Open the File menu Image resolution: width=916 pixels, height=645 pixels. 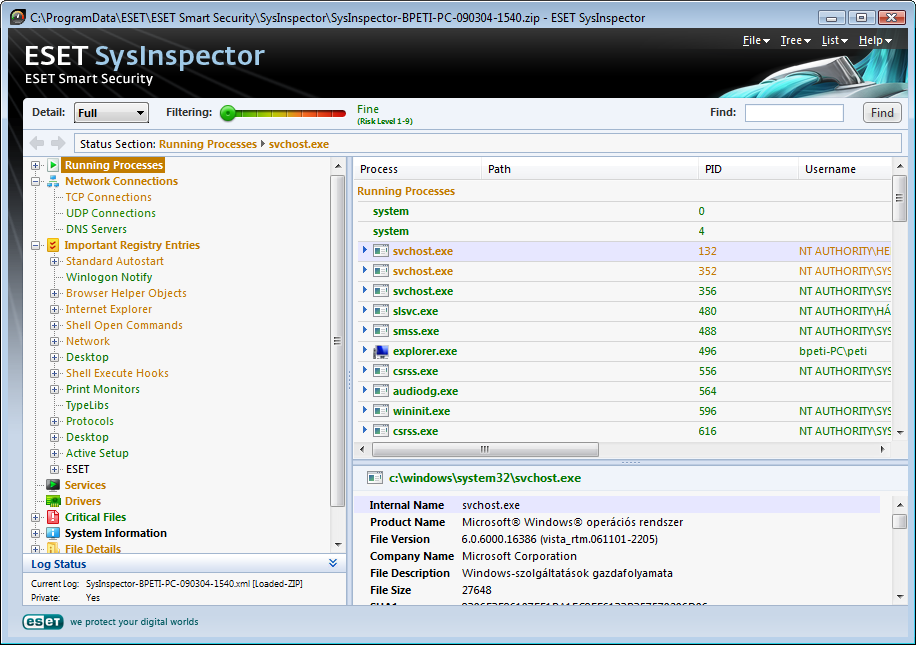pyautogui.click(x=756, y=40)
